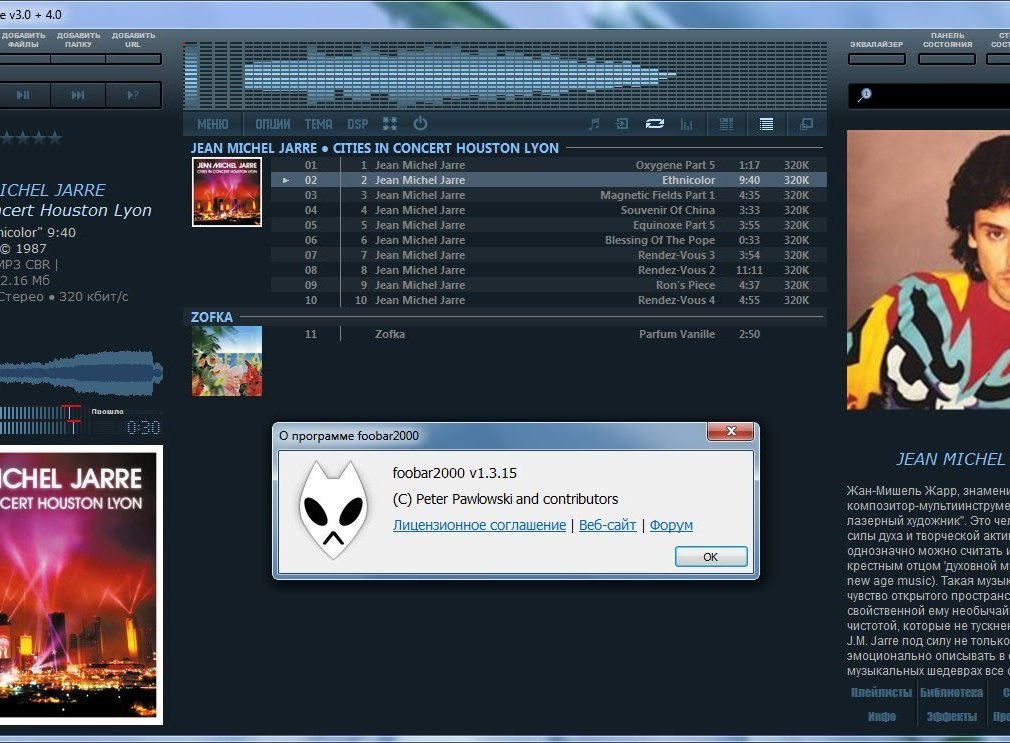Image resolution: width=1010 pixels, height=743 pixels.
Task: Switch to the Библиотека tab
Action: (951, 693)
